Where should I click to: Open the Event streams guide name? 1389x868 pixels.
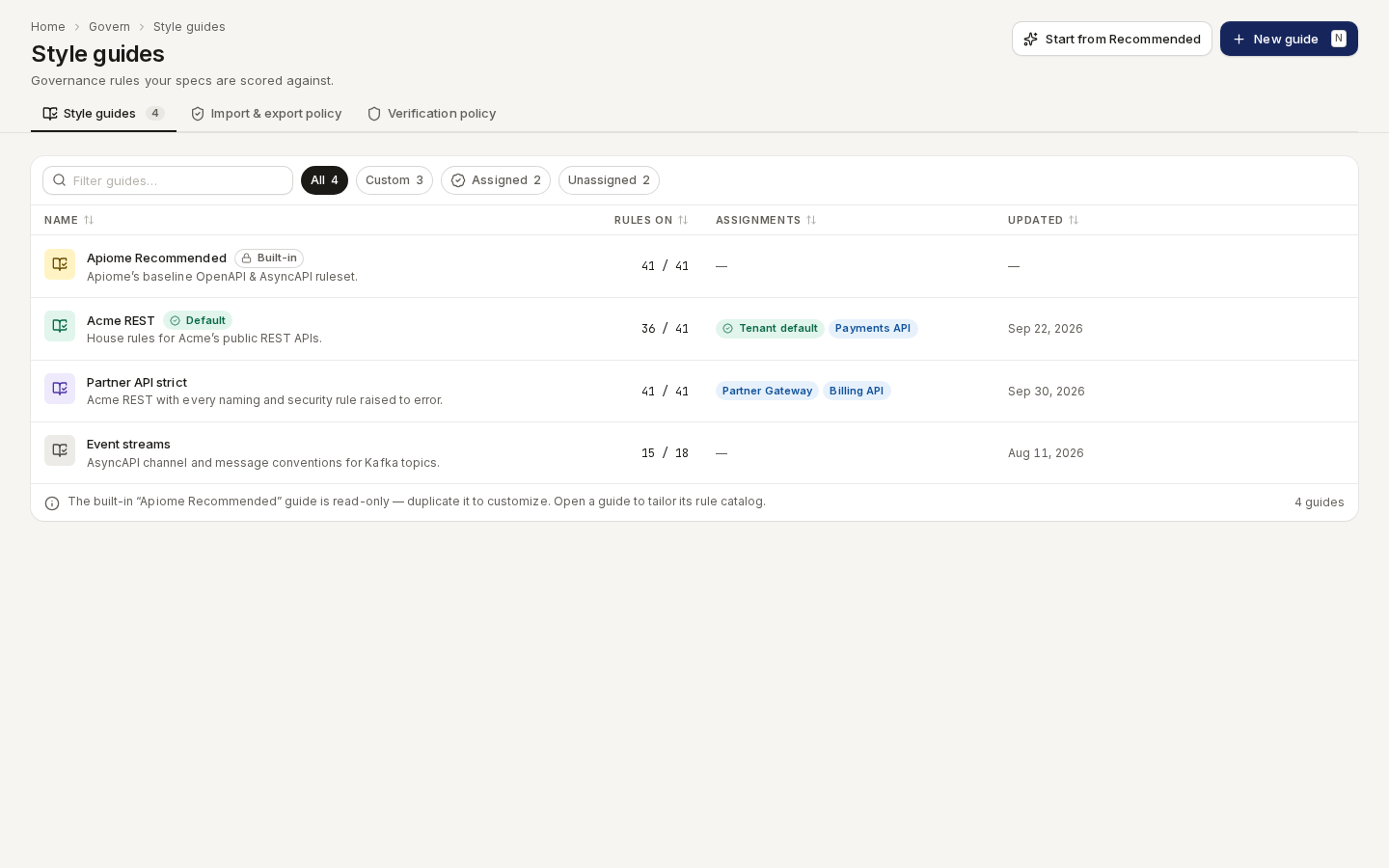tap(128, 444)
